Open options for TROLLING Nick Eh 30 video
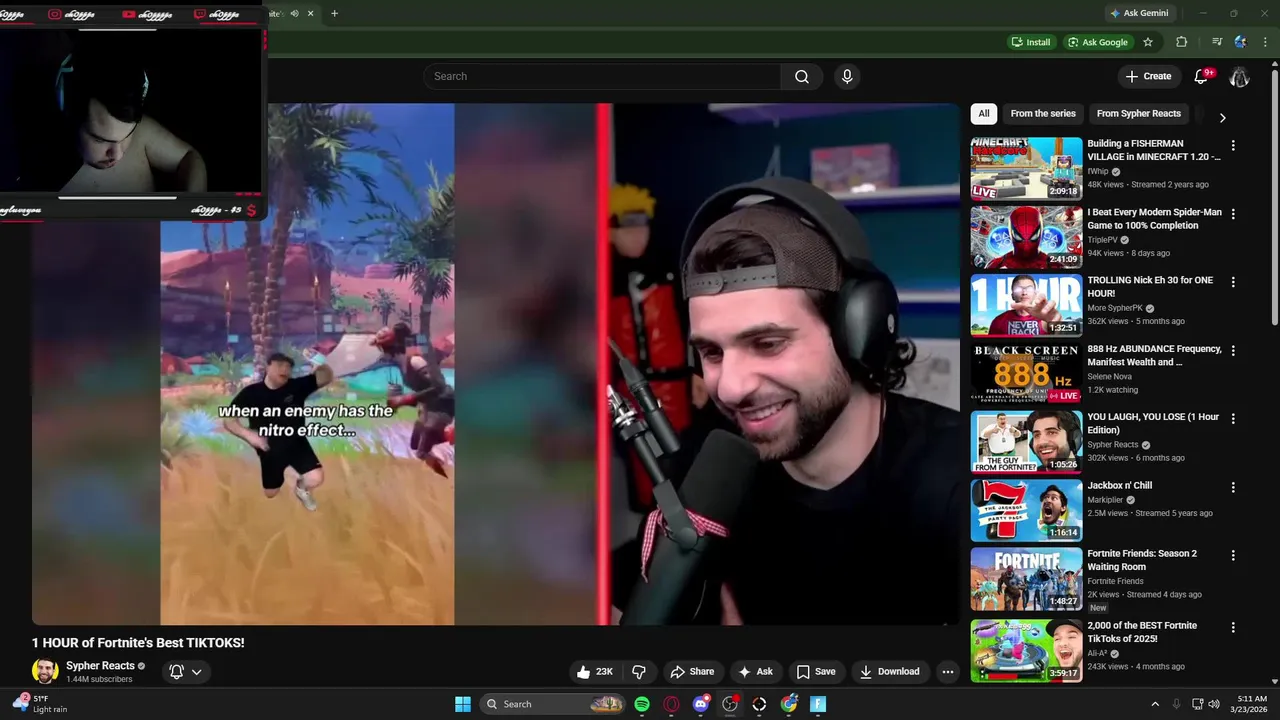1280x720 pixels. 1233,283
